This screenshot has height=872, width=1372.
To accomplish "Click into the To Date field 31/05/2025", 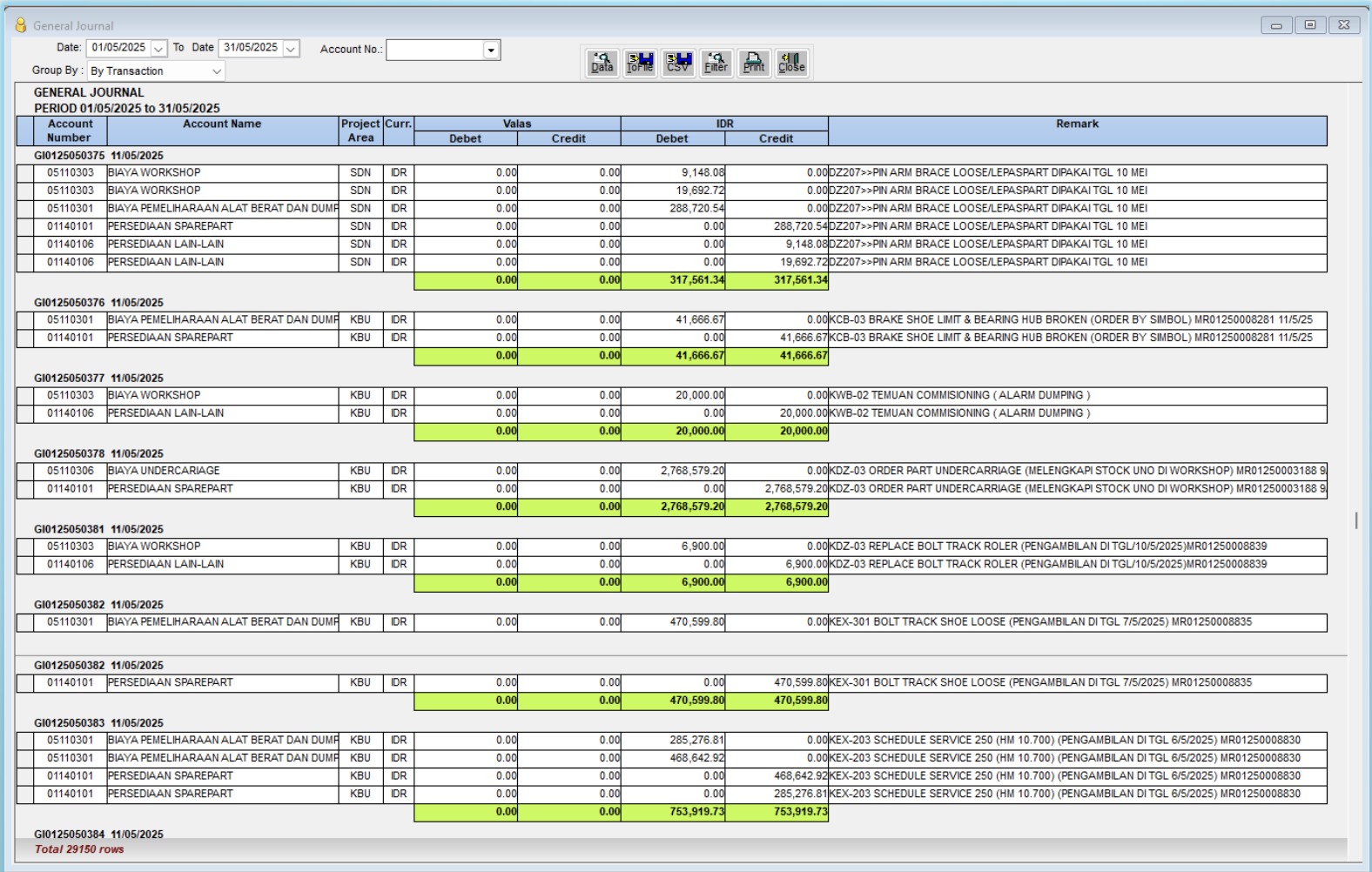I will (252, 48).
